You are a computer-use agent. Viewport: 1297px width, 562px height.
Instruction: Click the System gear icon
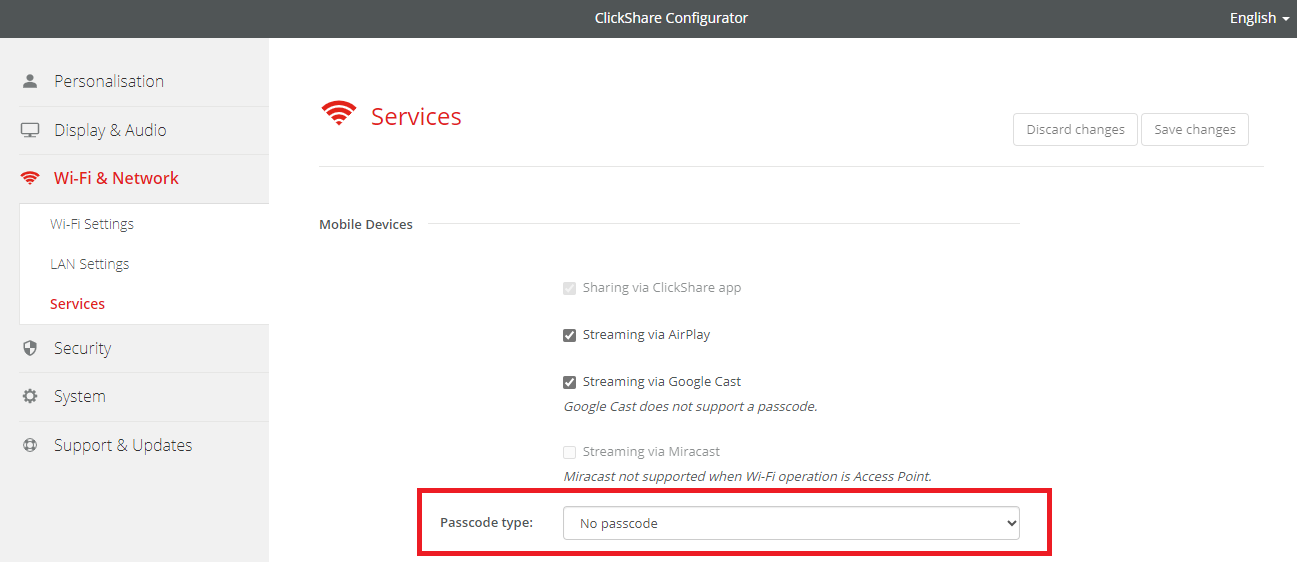pos(30,396)
